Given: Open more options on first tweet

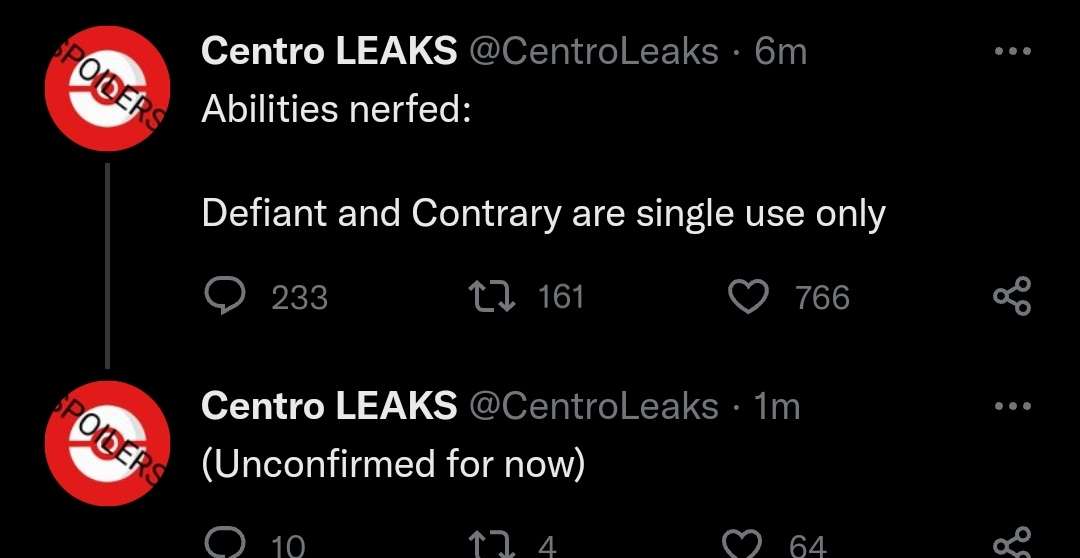Looking at the screenshot, I should pyautogui.click(x=1013, y=50).
